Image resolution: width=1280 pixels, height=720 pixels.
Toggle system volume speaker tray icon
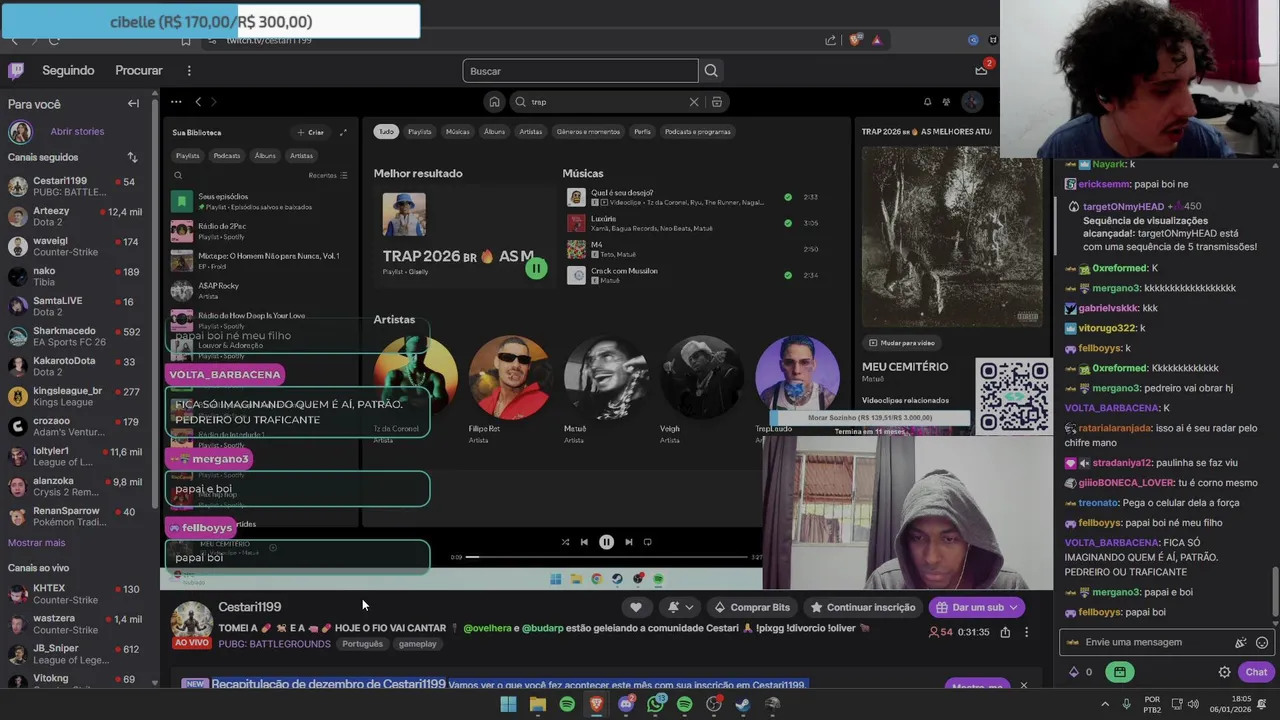[x=1194, y=704]
